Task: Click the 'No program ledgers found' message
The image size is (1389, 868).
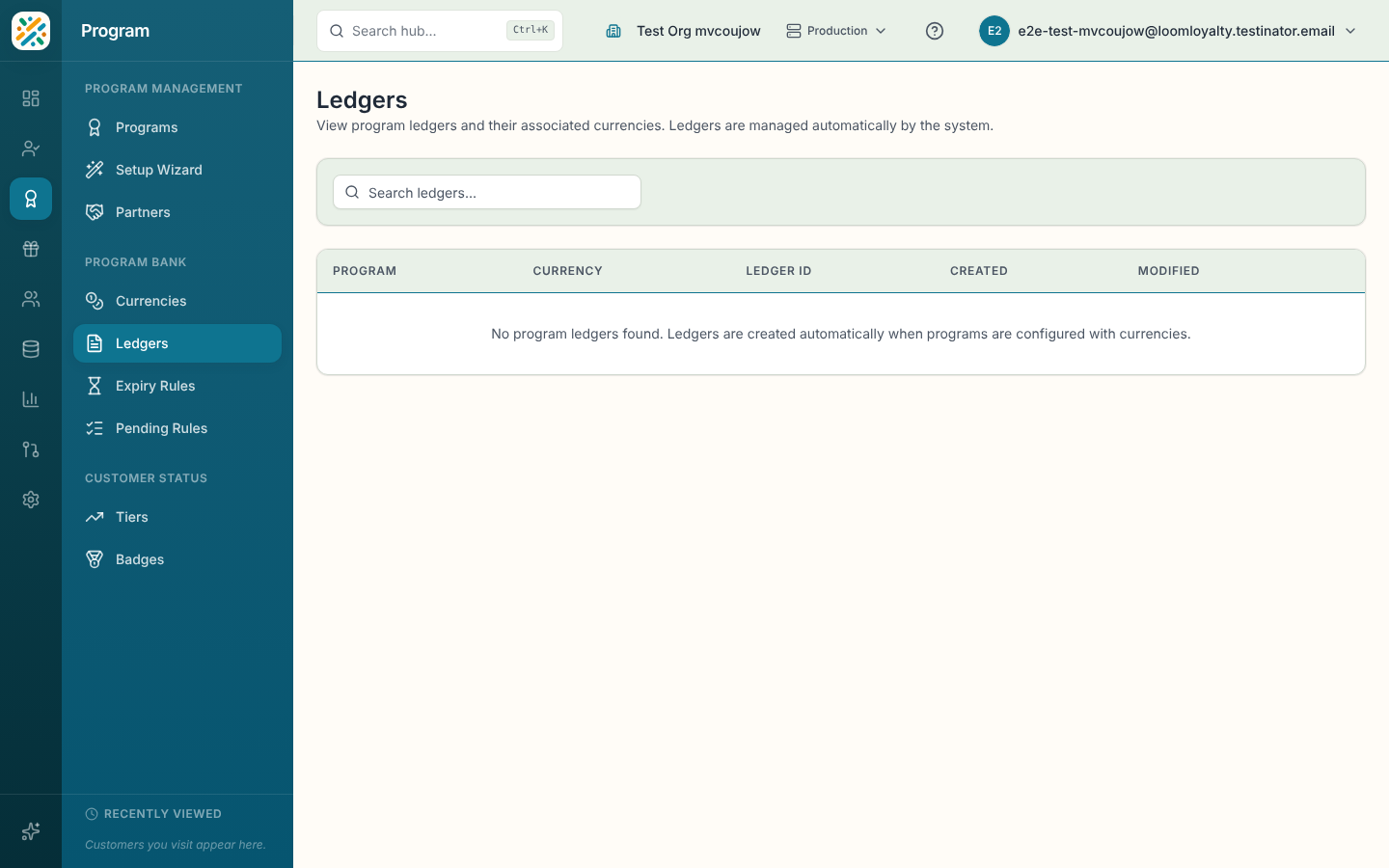Action: pyautogui.click(x=841, y=334)
